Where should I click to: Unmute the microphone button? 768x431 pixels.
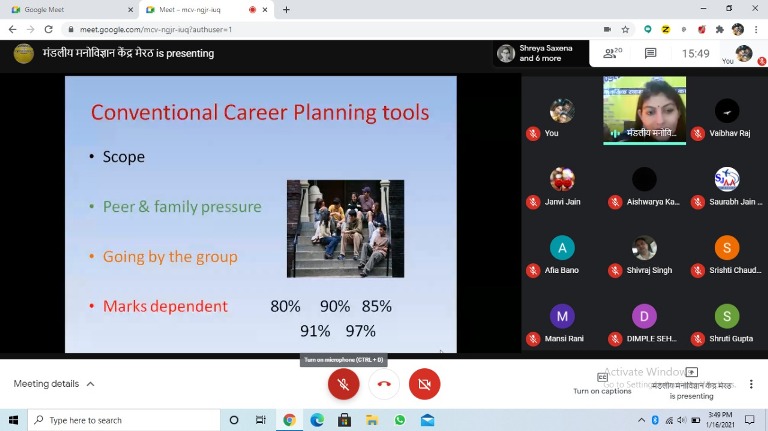(343, 384)
